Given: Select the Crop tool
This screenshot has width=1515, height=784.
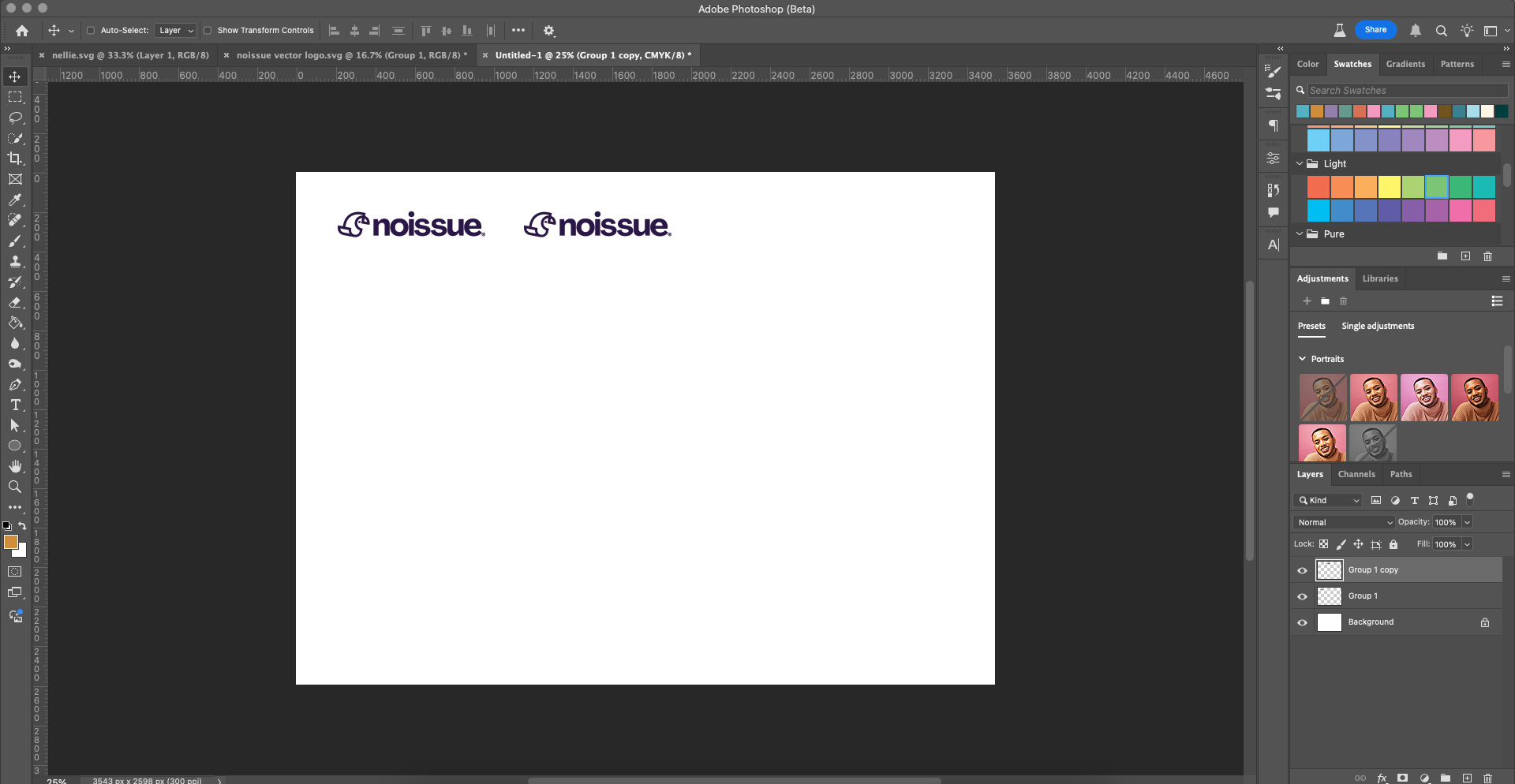Looking at the screenshot, I should click(15, 159).
